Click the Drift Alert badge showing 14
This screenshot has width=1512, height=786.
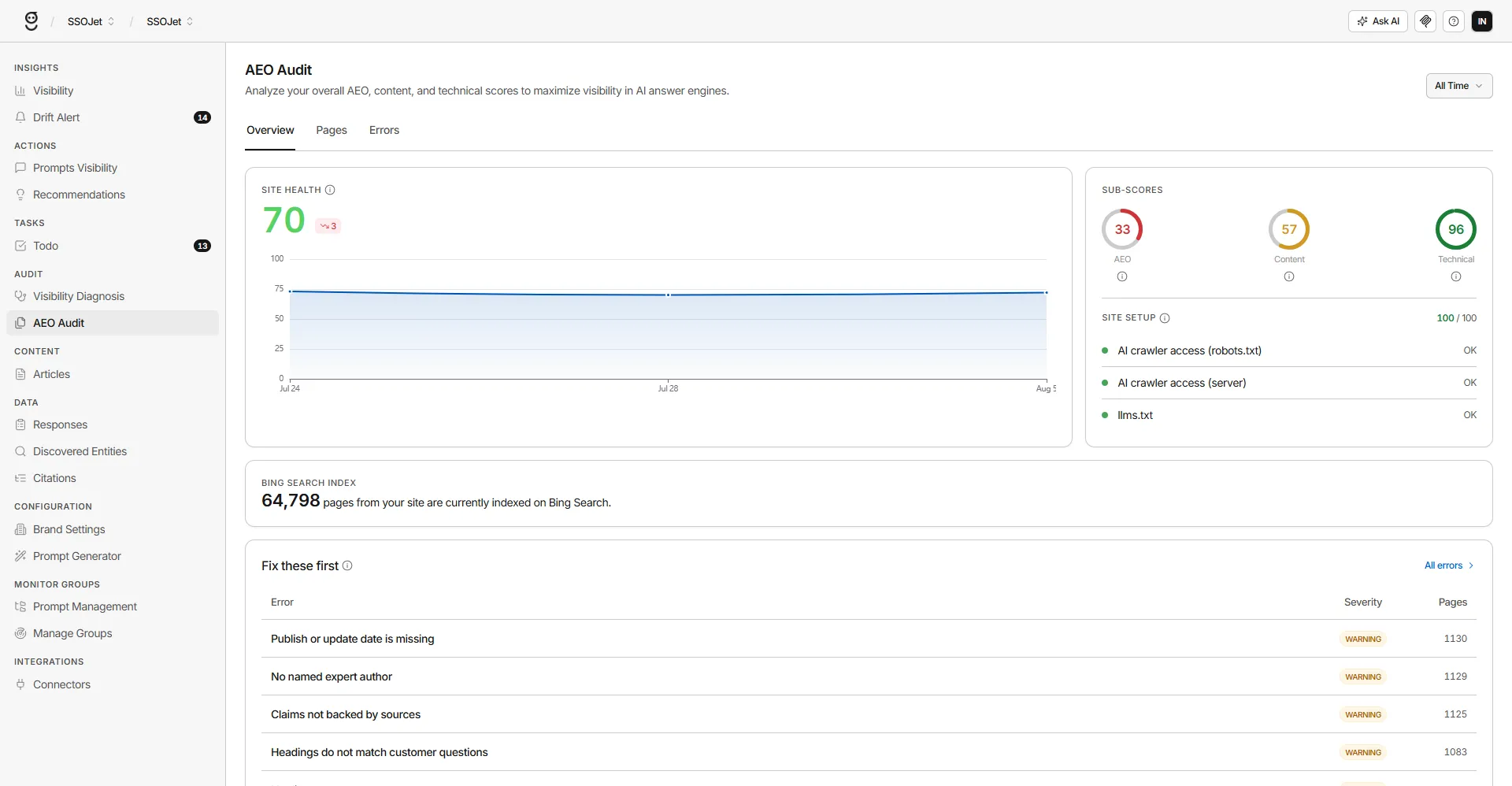tap(202, 117)
